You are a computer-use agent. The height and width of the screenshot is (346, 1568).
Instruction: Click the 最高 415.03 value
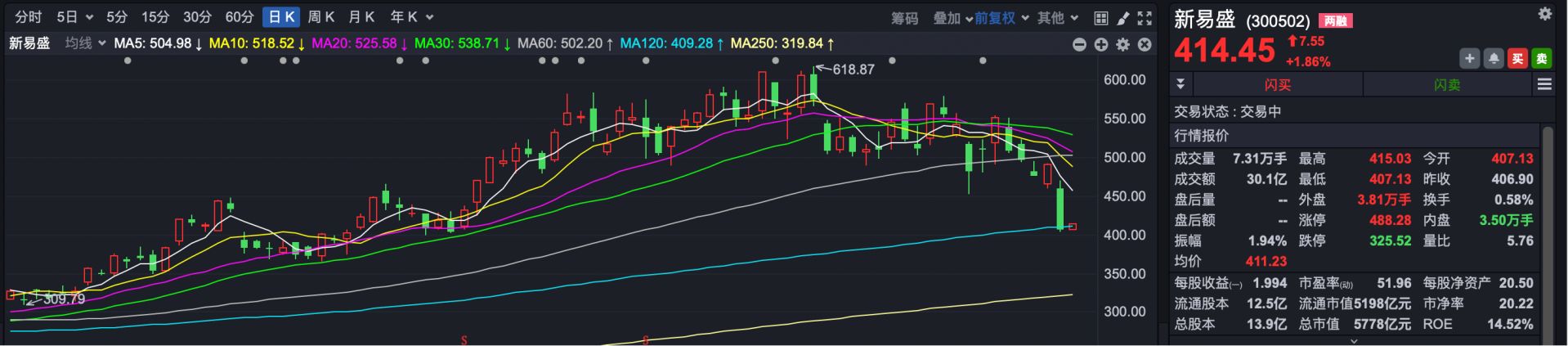click(x=1390, y=159)
